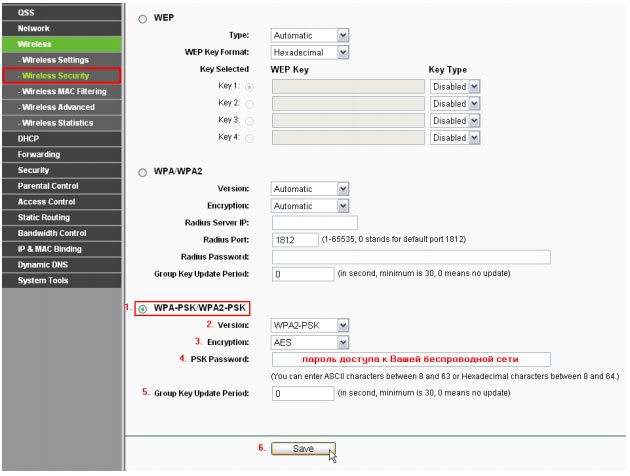Choose the WEP Key 2 radio button
This screenshot has width=630, height=476.
pyautogui.click(x=248, y=104)
